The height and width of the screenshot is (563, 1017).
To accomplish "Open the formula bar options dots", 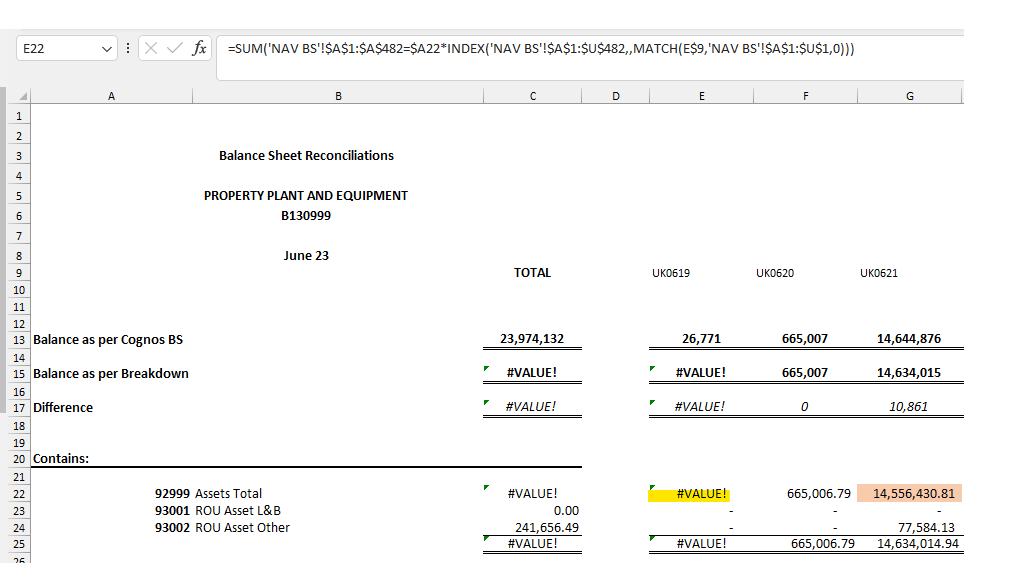I will (128, 48).
